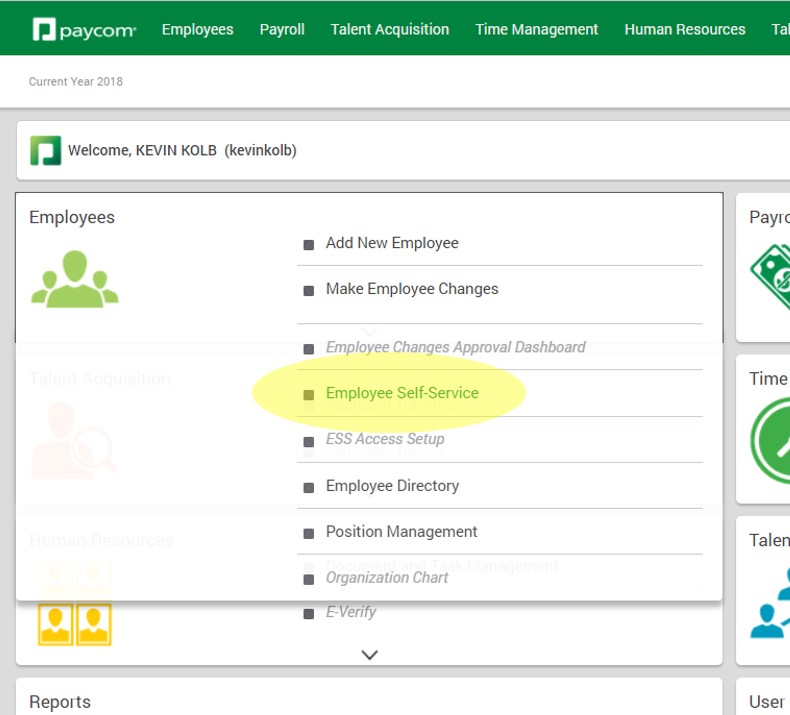Open Employee Directory

tap(392, 486)
